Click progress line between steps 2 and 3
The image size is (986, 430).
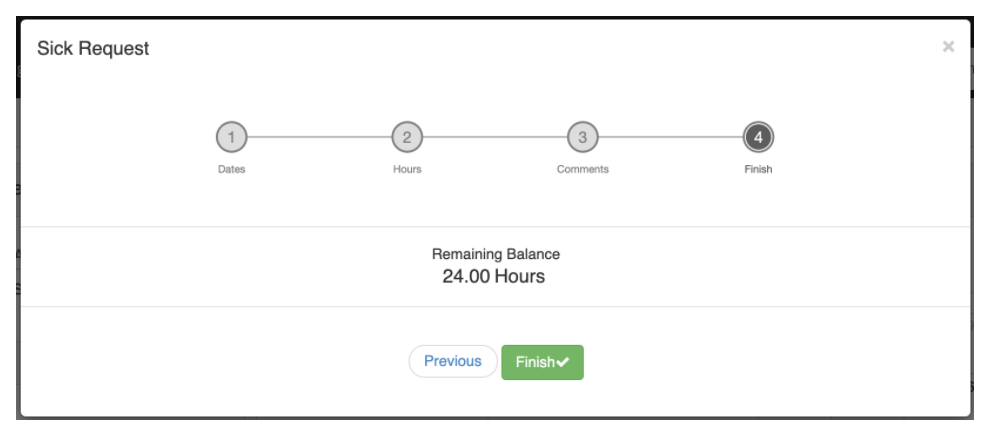click(x=495, y=137)
